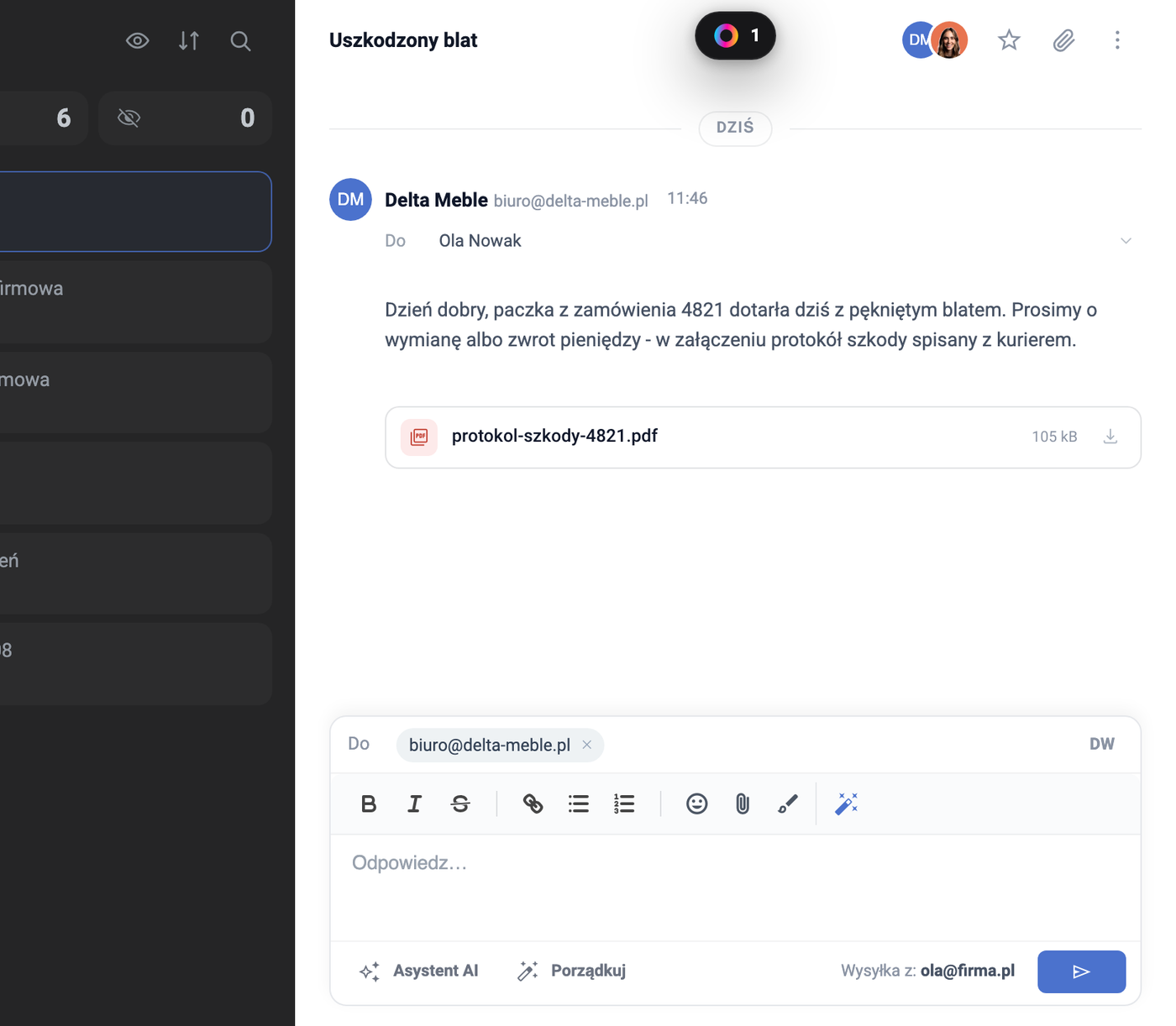This screenshot has height=1026, width=1176.
Task: Add a DW copy recipient
Action: click(1102, 744)
